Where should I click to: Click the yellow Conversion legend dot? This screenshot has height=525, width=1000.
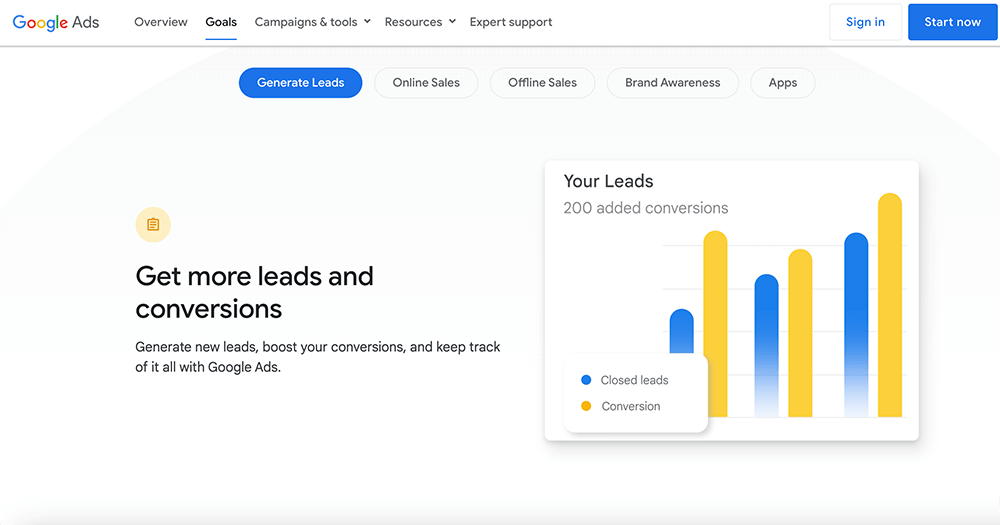pyautogui.click(x=586, y=406)
